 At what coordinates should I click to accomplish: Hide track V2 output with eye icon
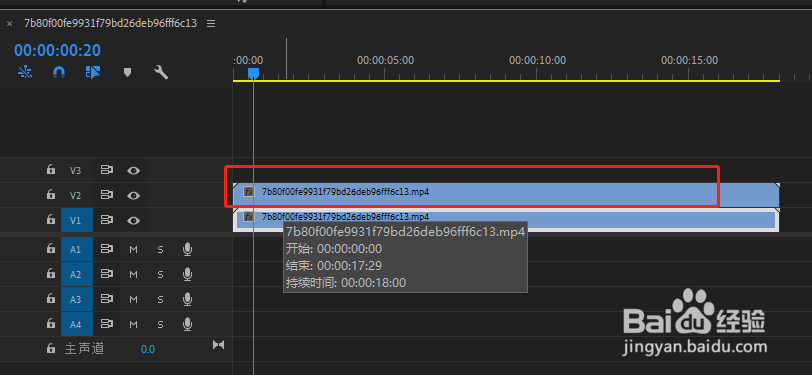coord(134,195)
